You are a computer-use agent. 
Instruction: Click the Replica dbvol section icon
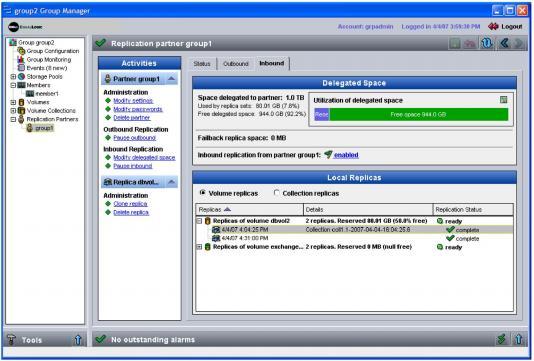[x=108, y=182]
